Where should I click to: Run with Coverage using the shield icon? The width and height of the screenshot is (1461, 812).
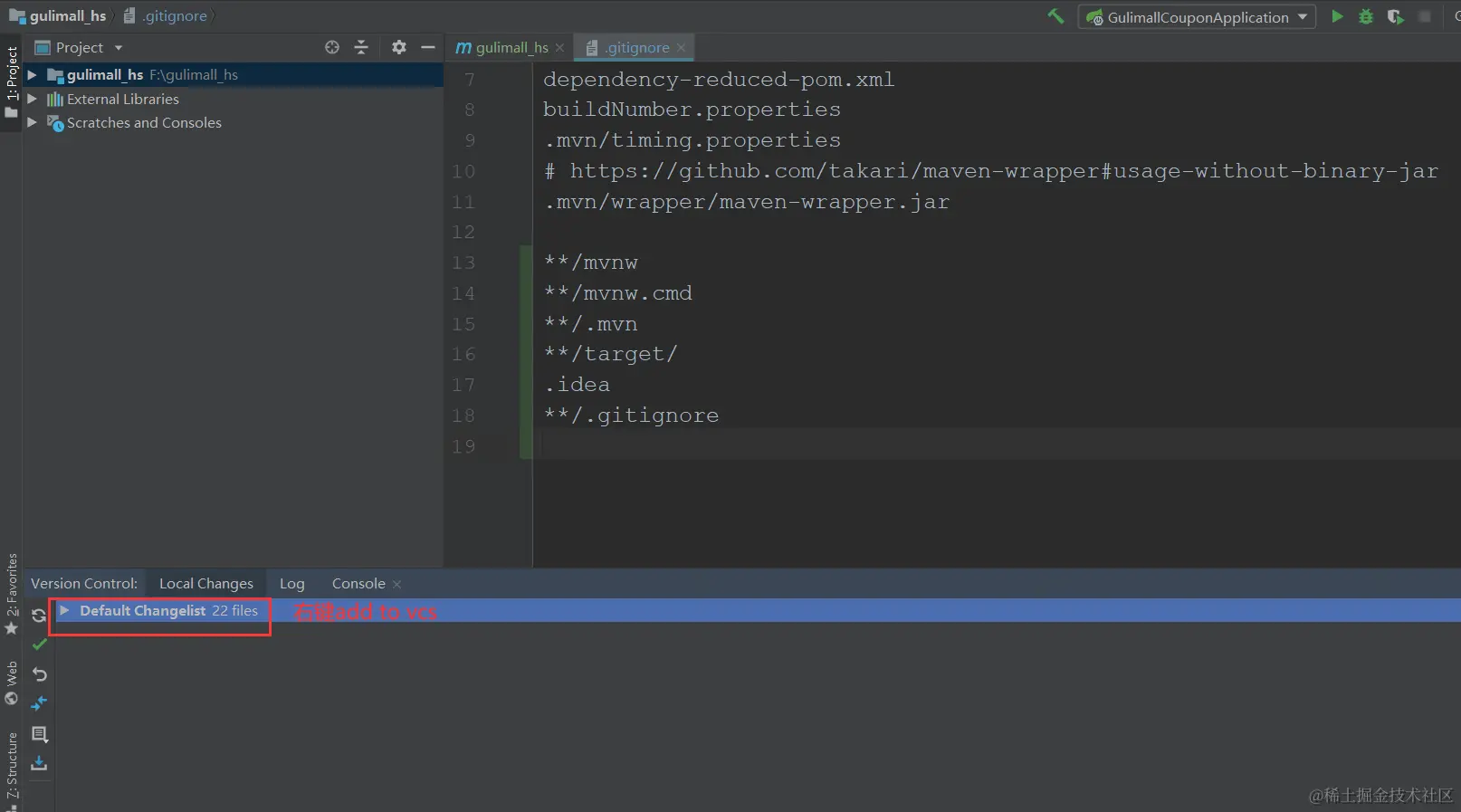click(1395, 16)
